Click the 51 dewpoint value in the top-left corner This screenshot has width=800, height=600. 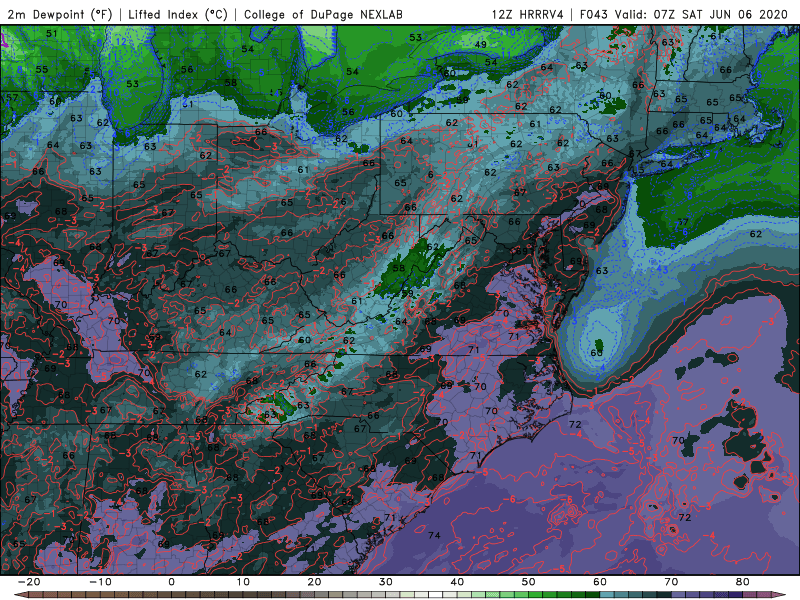click(52, 34)
